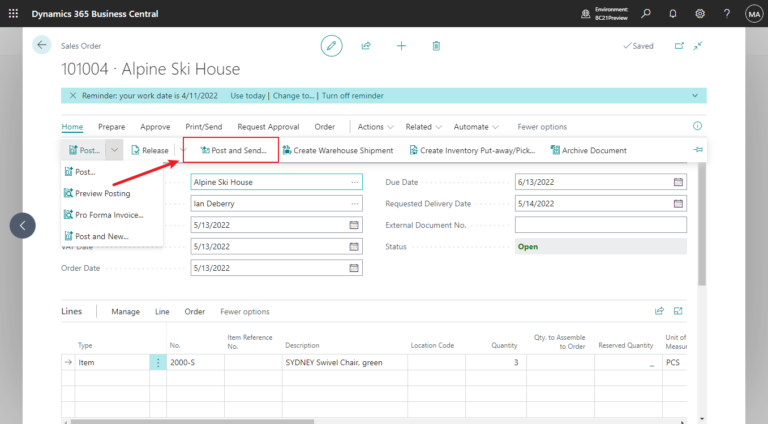Click the External Document No. field
This screenshot has width=768, height=424.
pyautogui.click(x=600, y=225)
